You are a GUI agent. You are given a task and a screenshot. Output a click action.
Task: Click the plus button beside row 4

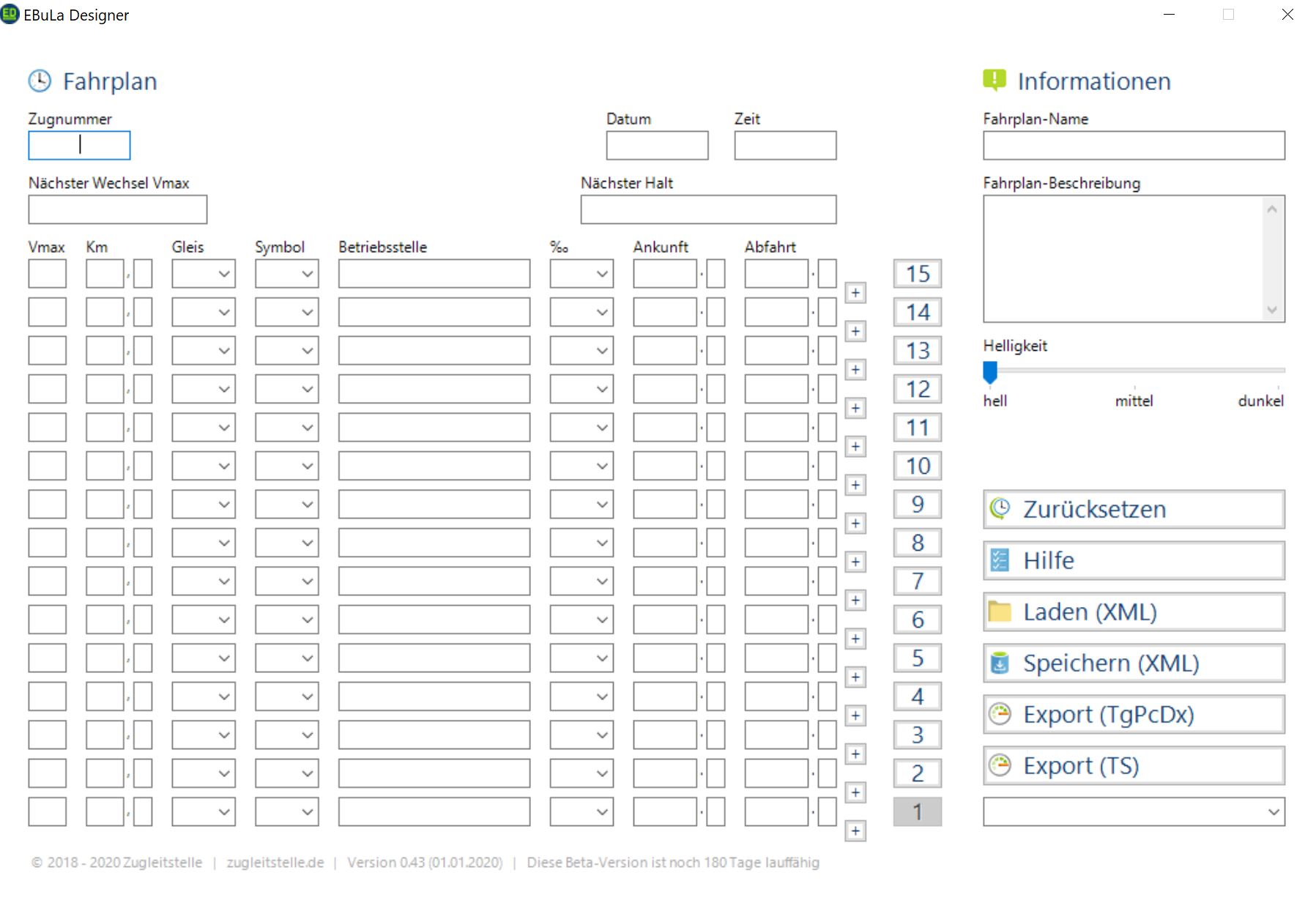855,715
